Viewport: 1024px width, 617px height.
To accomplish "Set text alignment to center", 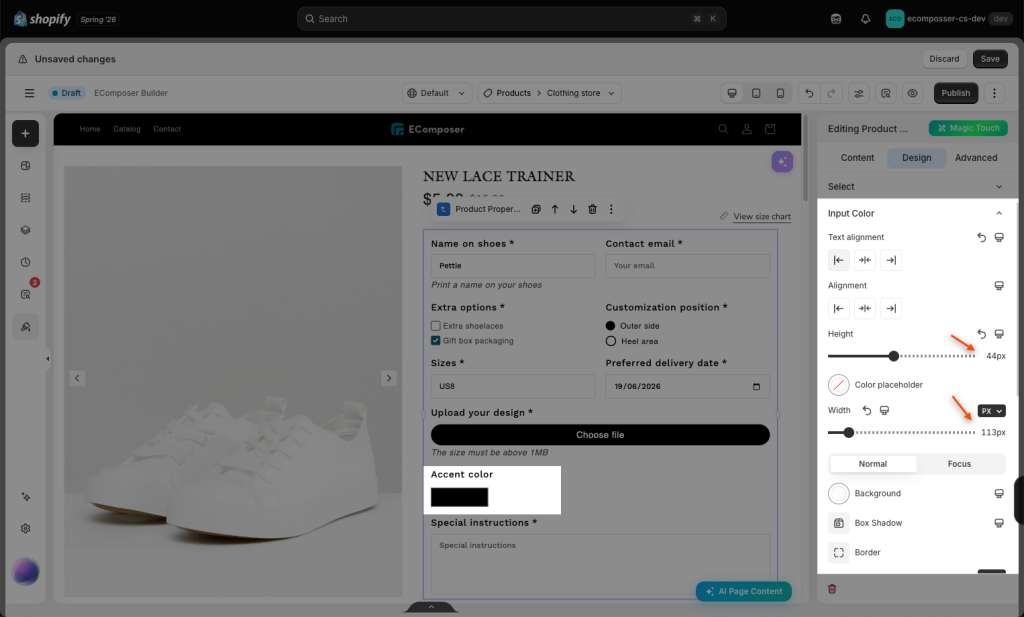I will click(x=865, y=260).
